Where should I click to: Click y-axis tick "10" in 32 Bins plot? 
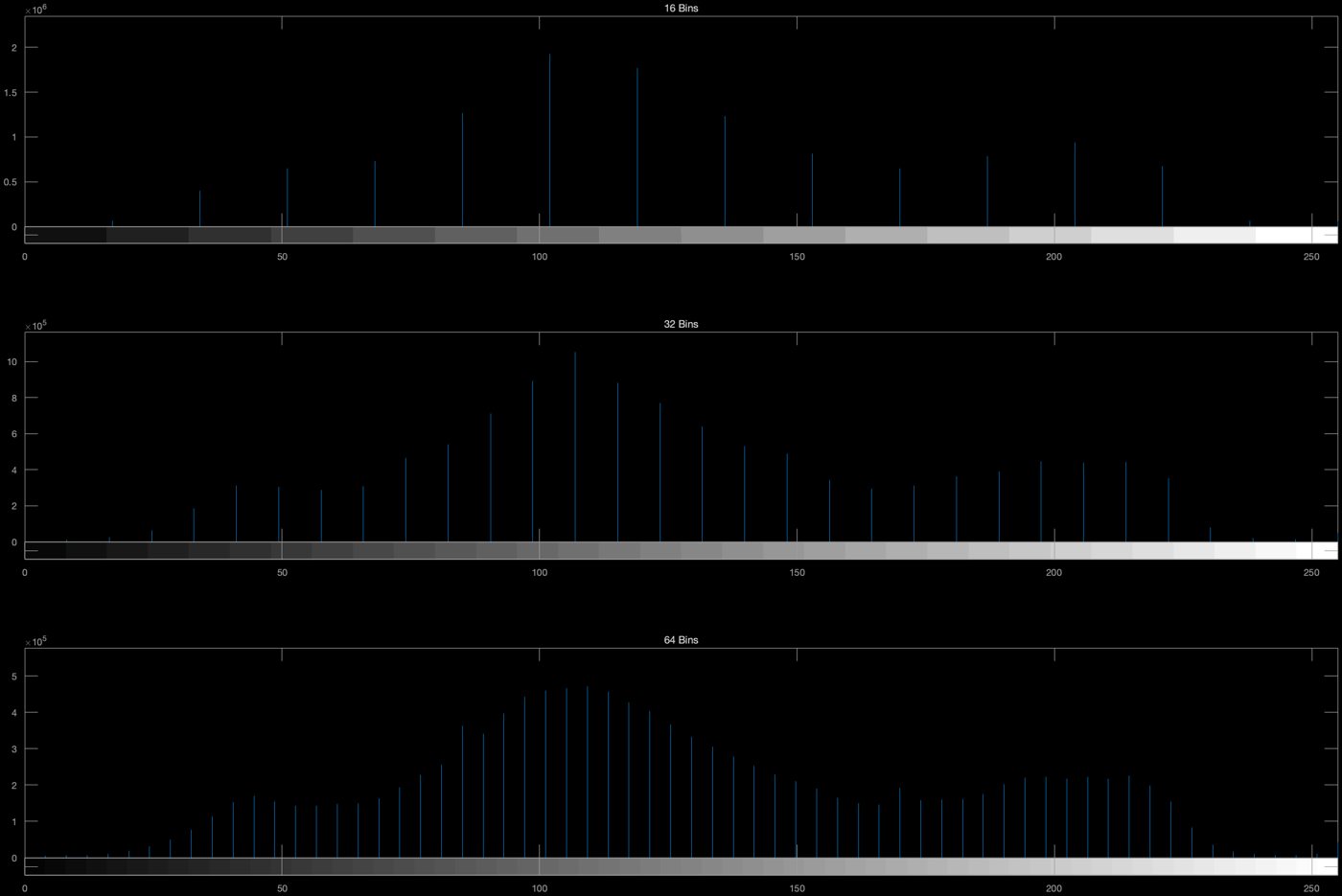click(x=14, y=362)
